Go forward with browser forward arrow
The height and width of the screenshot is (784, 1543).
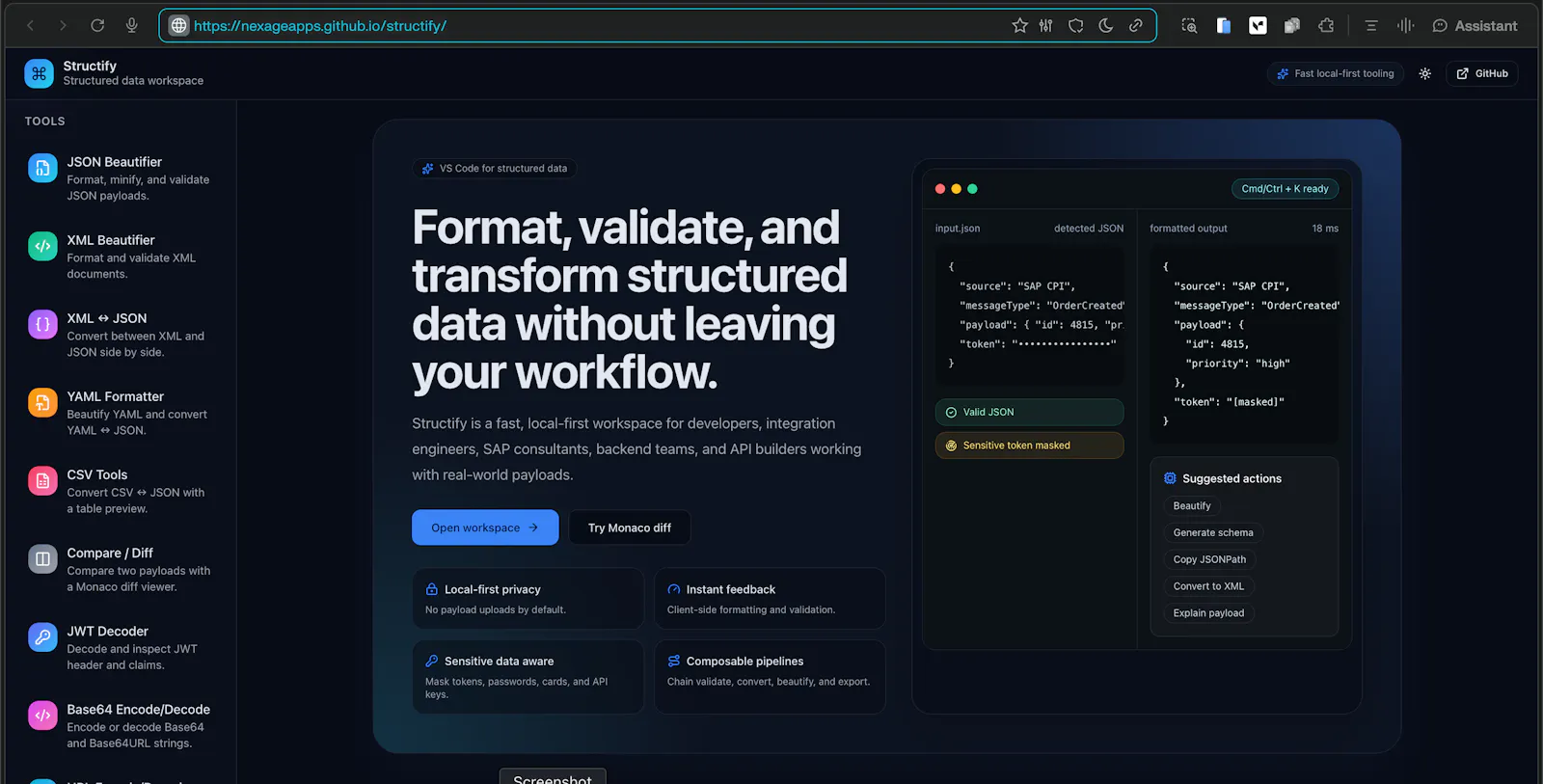(63, 26)
